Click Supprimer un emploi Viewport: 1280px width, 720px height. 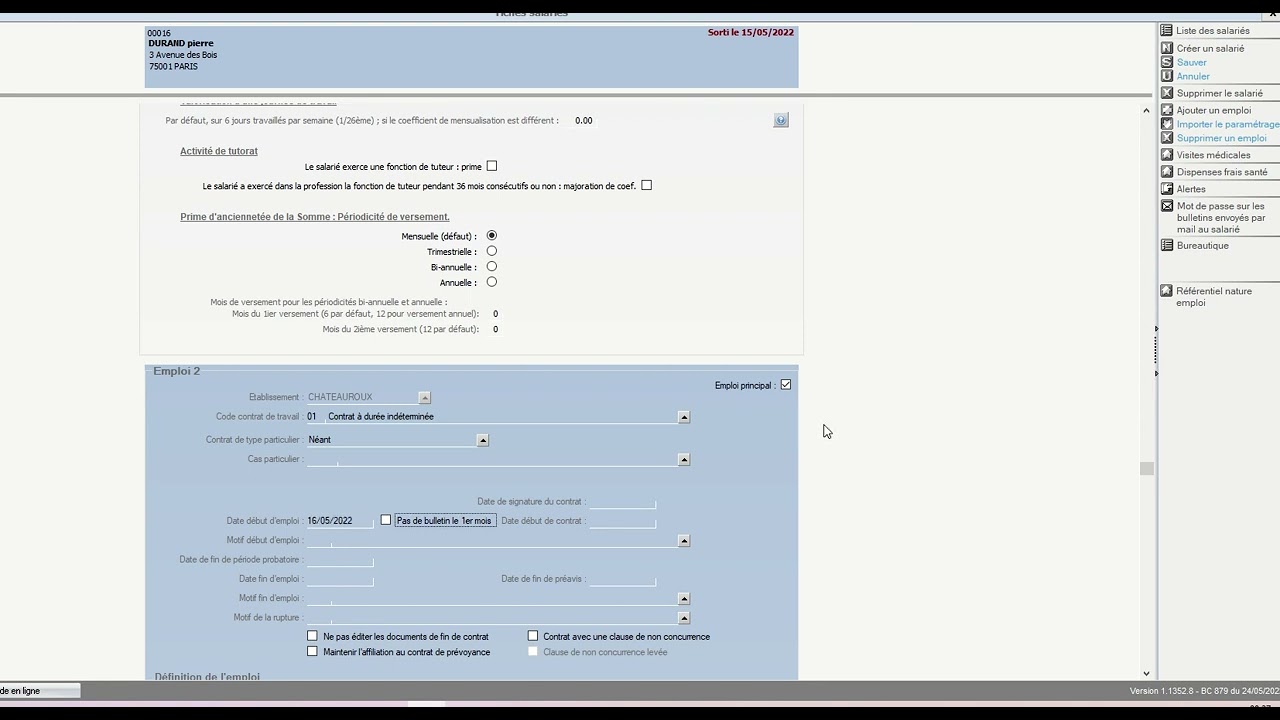pos(1222,138)
